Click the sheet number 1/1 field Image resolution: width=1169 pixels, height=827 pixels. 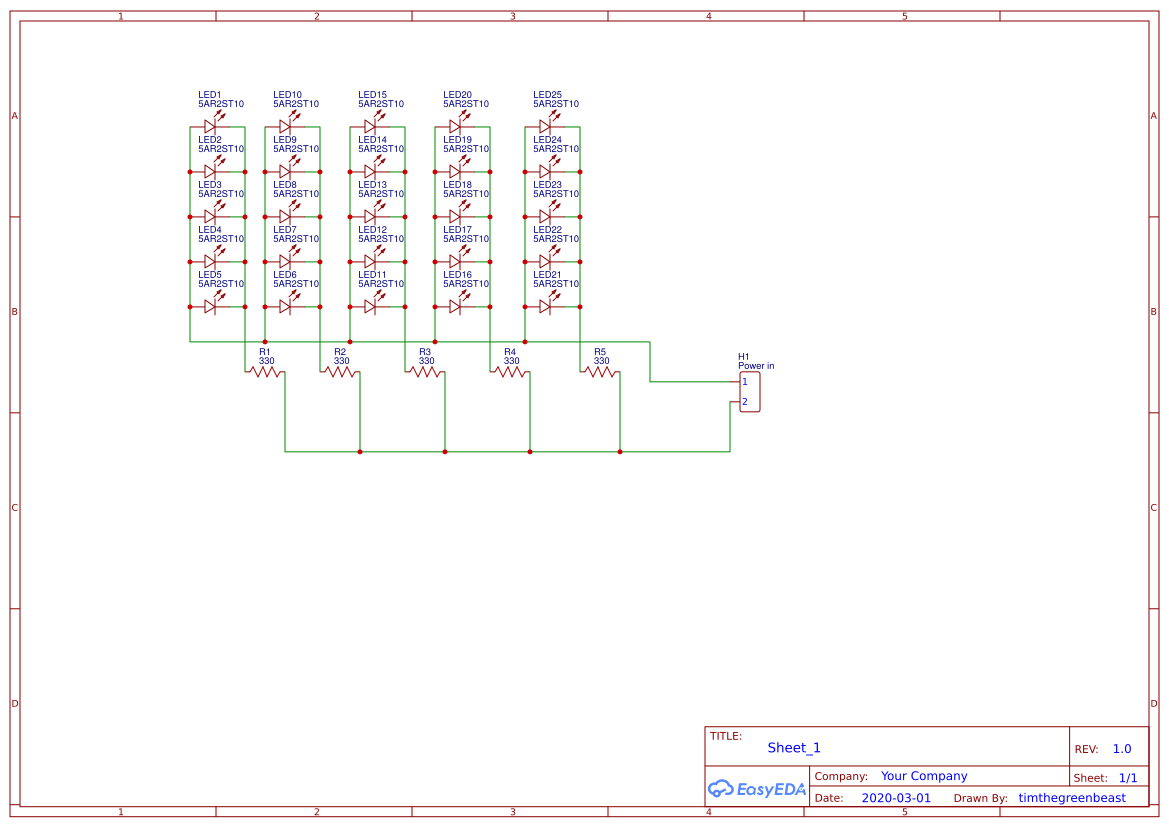click(x=1128, y=777)
